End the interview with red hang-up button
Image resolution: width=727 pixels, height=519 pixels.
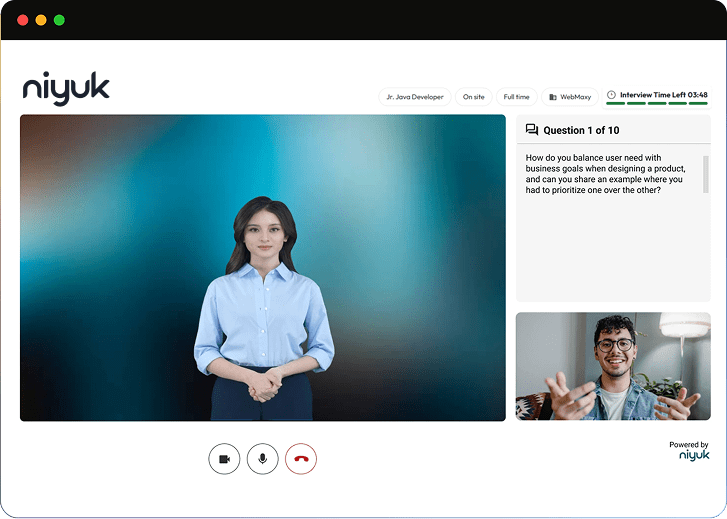(x=301, y=459)
